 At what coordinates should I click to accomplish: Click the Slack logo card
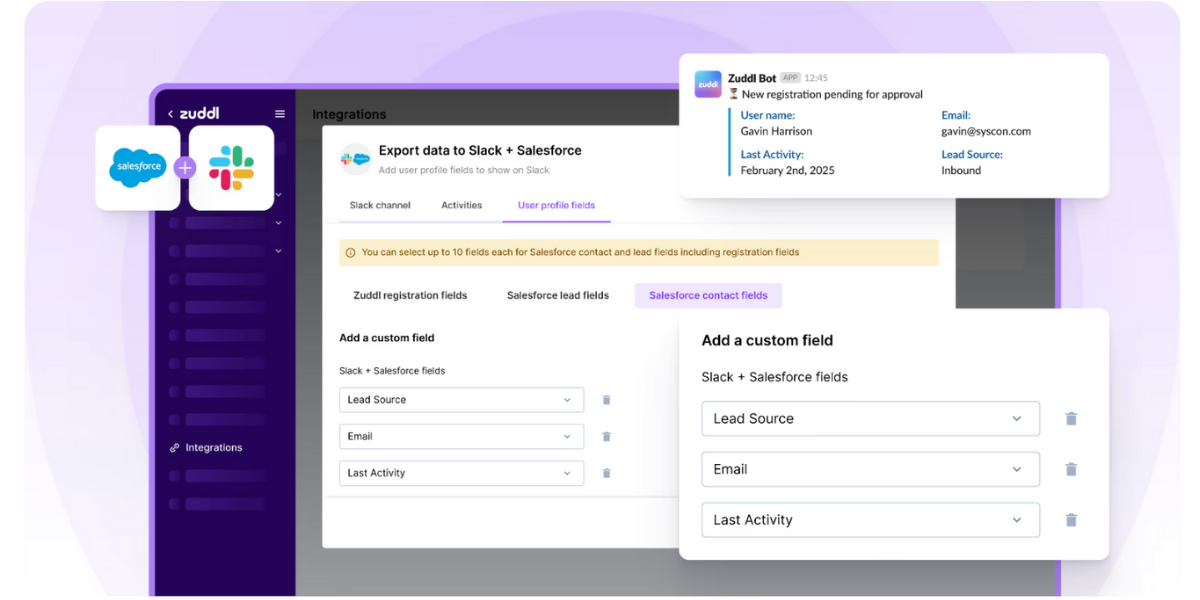[x=231, y=167]
